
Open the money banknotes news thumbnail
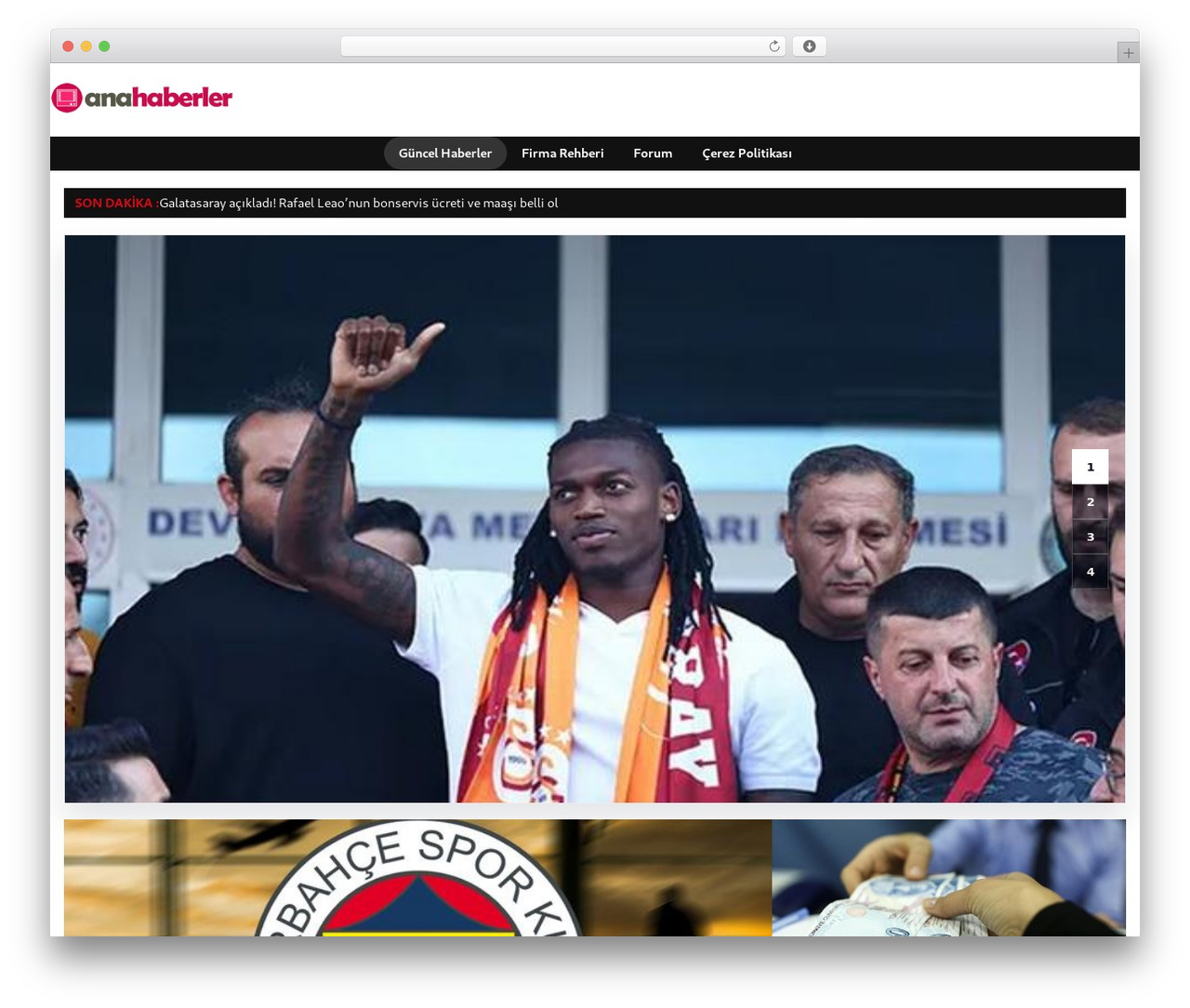[948, 878]
